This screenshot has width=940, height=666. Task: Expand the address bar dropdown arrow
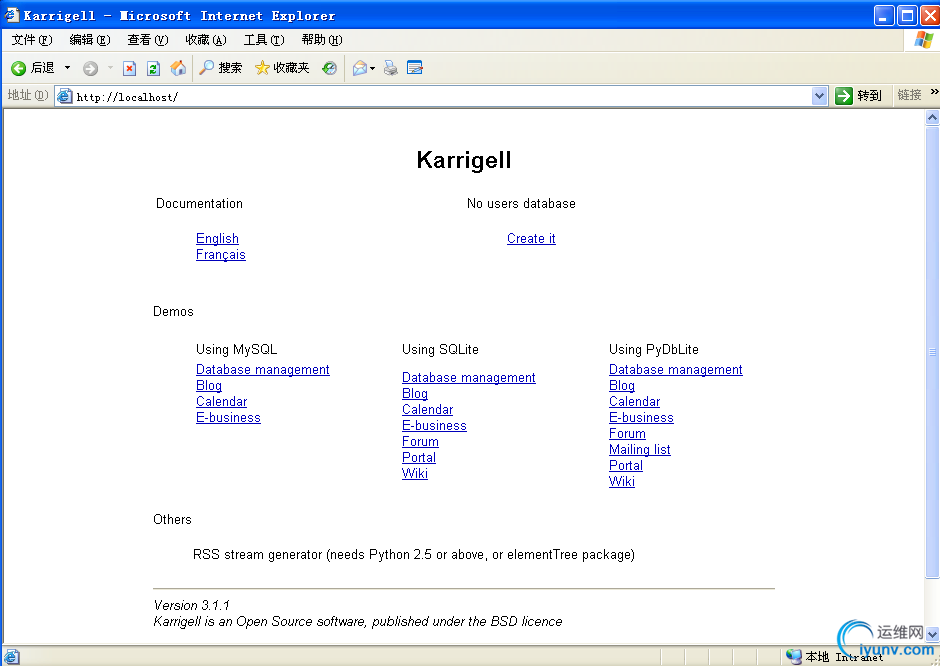point(820,96)
